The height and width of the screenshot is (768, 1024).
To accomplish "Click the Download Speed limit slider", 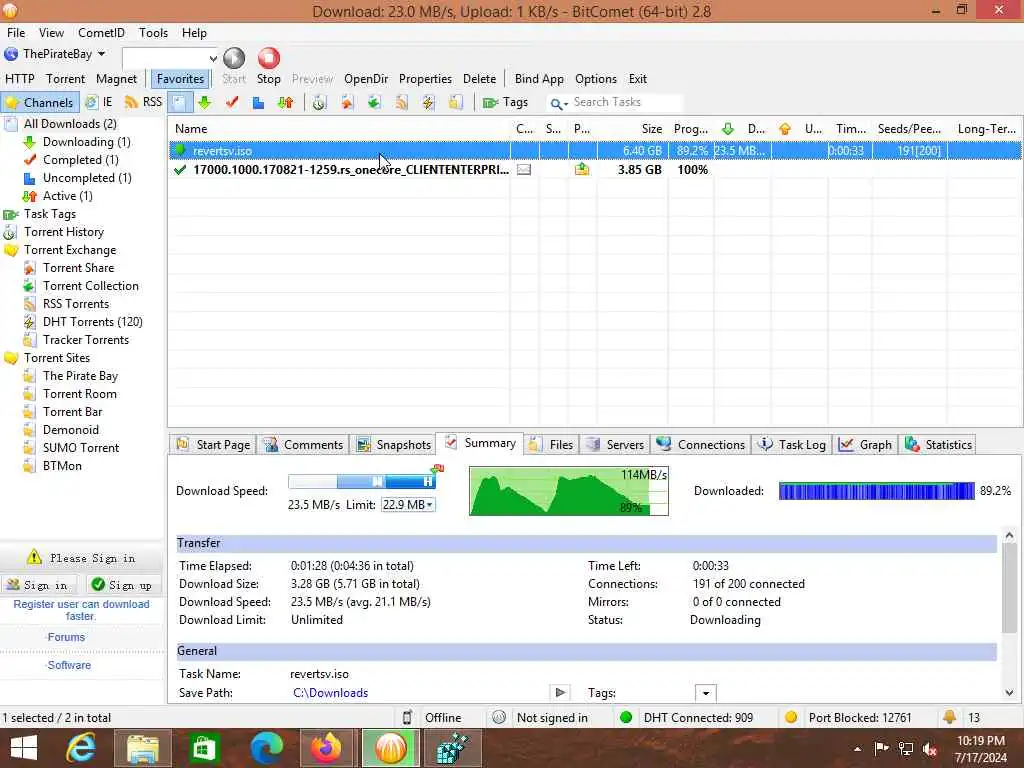I will (x=361, y=482).
